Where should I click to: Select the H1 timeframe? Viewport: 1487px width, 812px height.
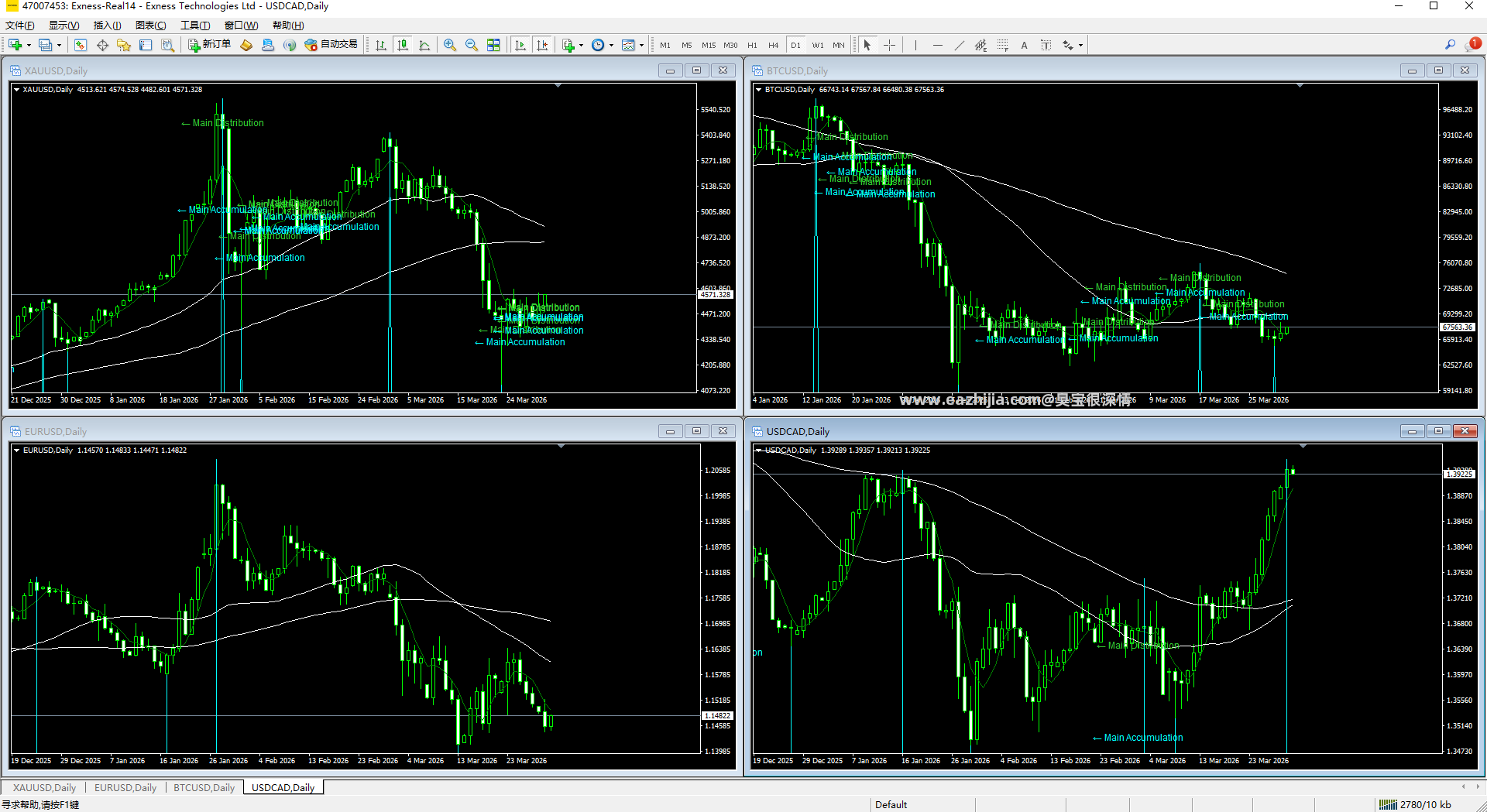pyautogui.click(x=752, y=45)
